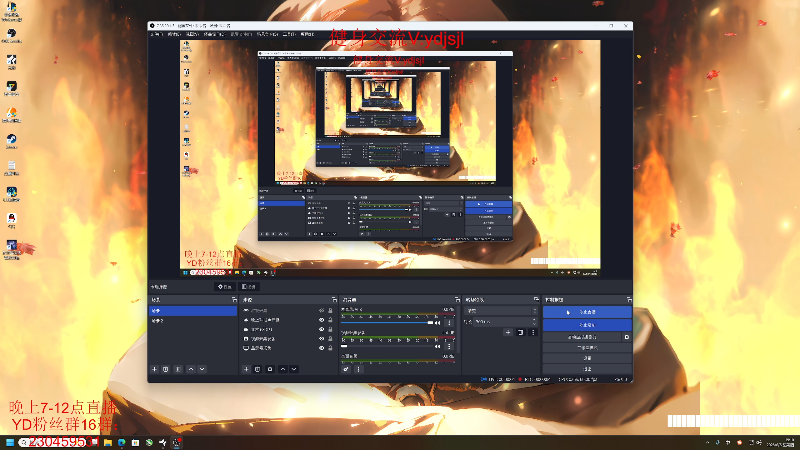This screenshot has height=450, width=800.
Task: Lock the topmost source in the Sources list
Action: (330, 310)
